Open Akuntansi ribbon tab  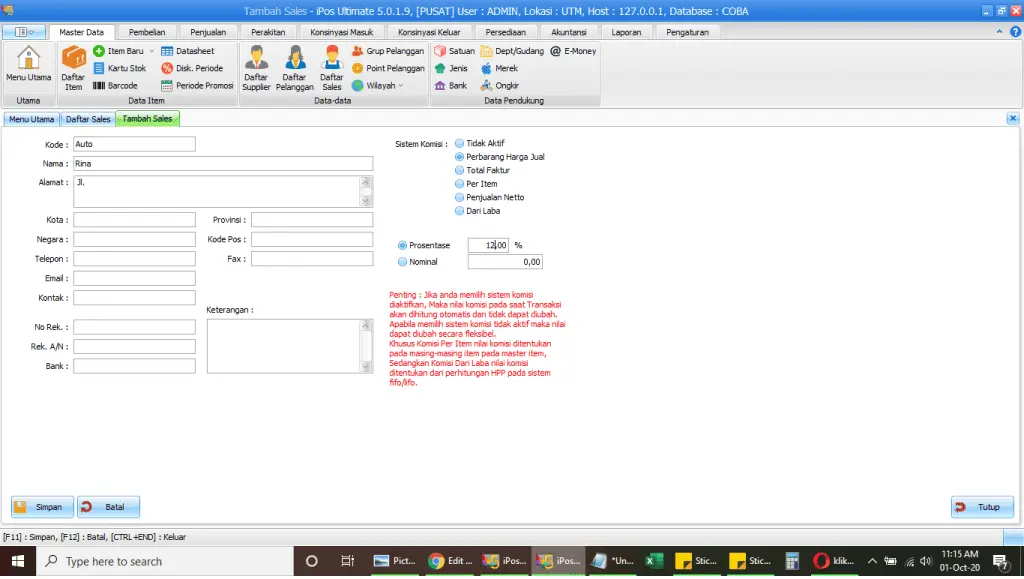point(568,31)
